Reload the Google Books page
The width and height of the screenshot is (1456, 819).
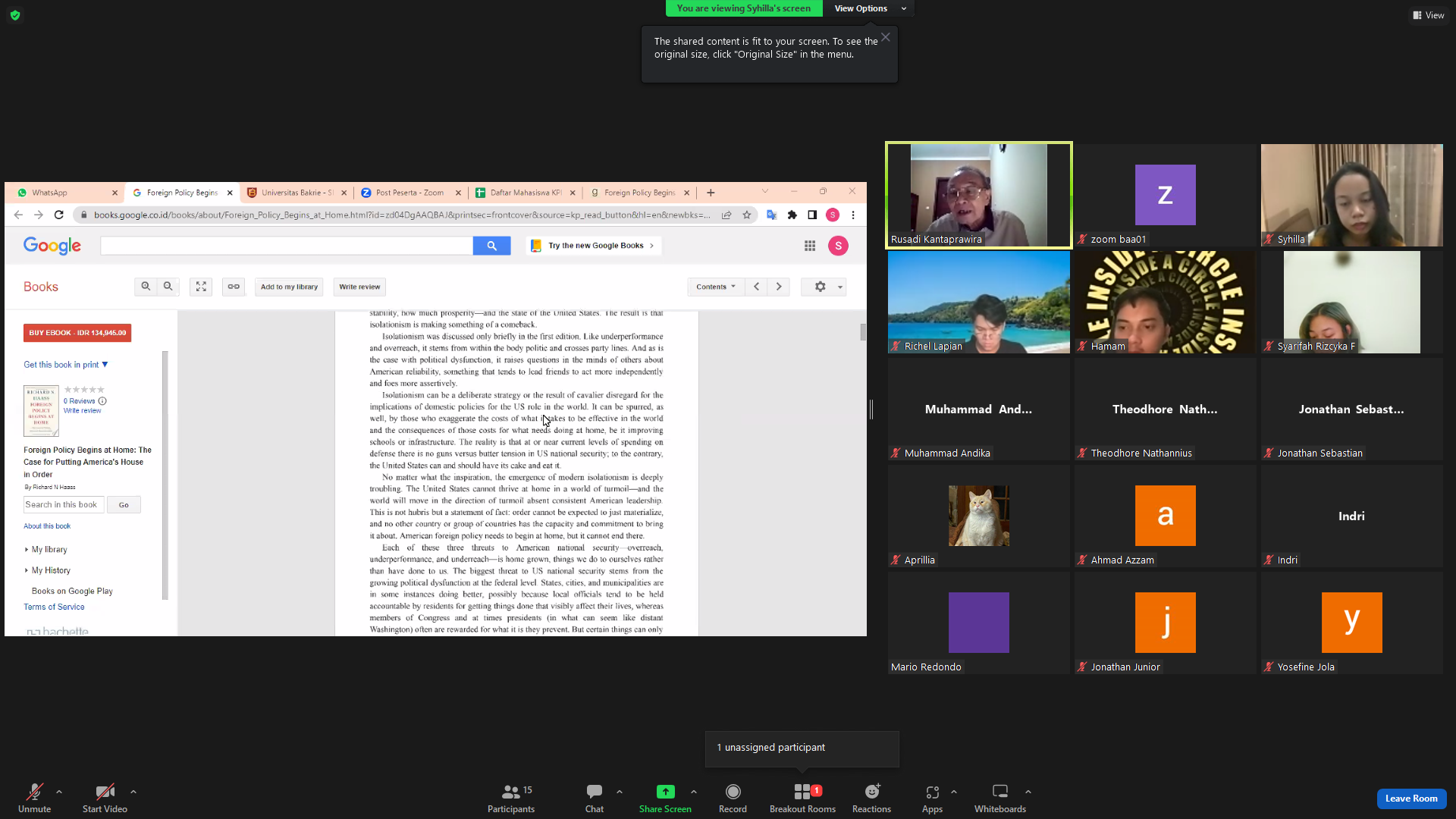[x=58, y=215]
